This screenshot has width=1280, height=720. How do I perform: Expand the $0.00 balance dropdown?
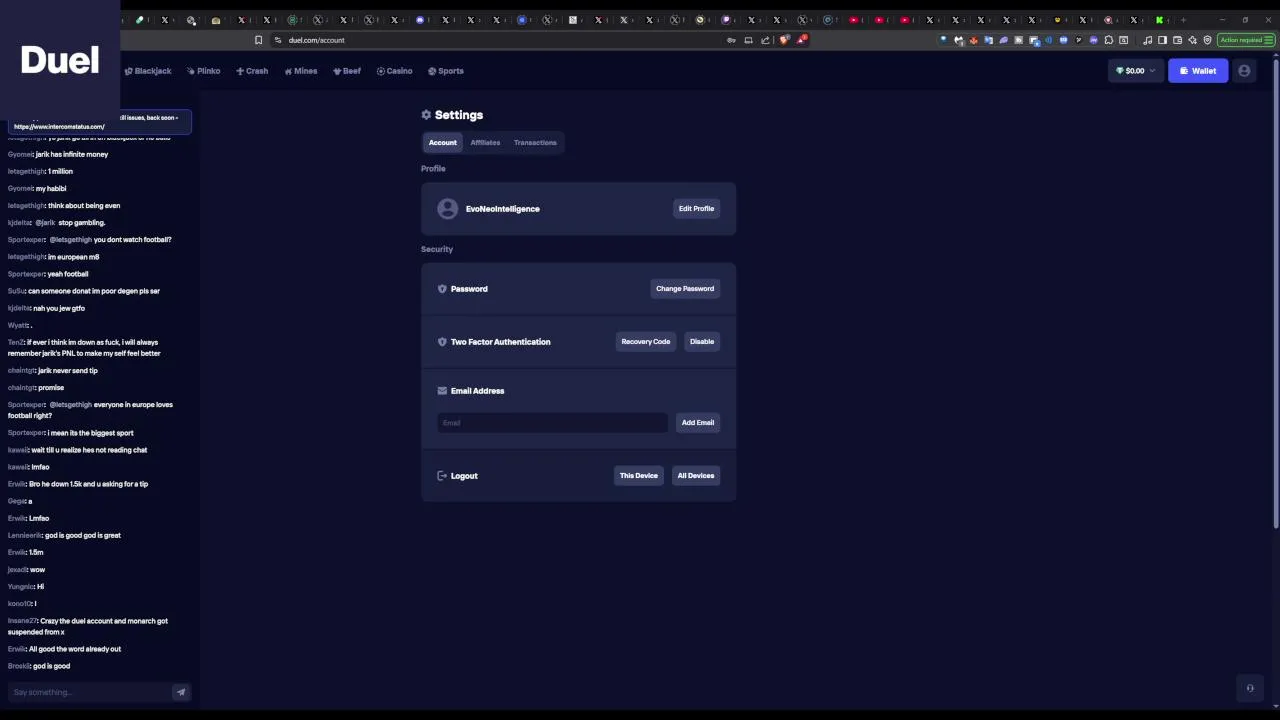point(1135,71)
